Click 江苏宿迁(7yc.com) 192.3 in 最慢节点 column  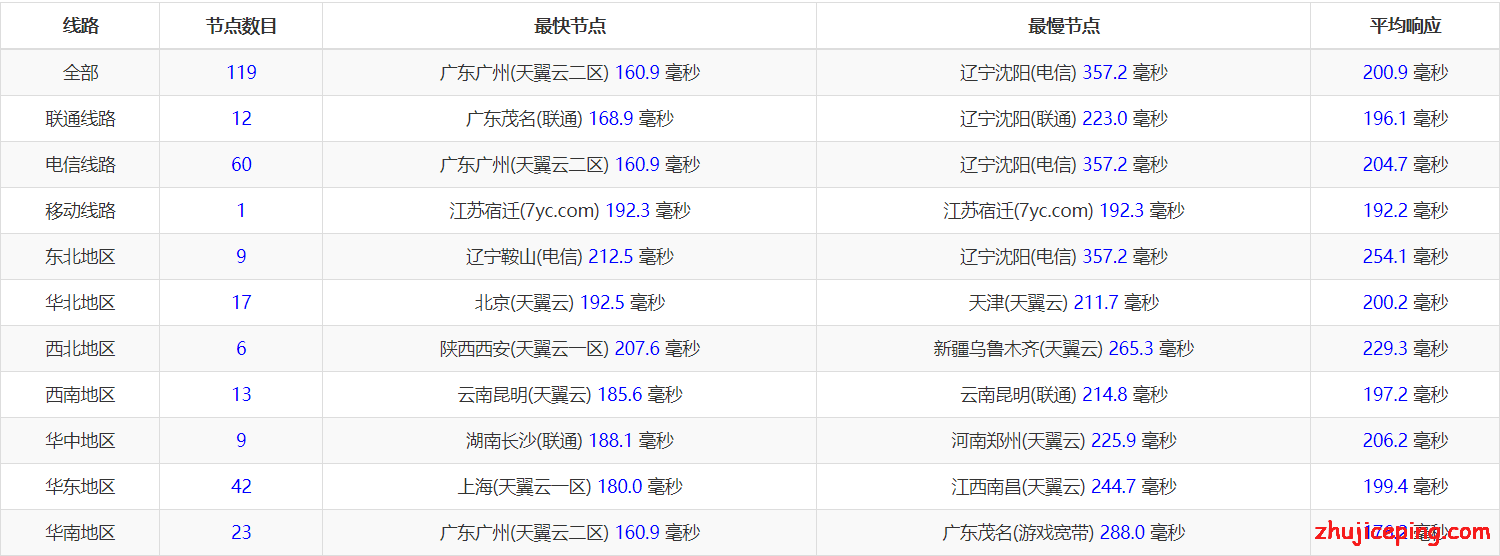tap(1064, 210)
